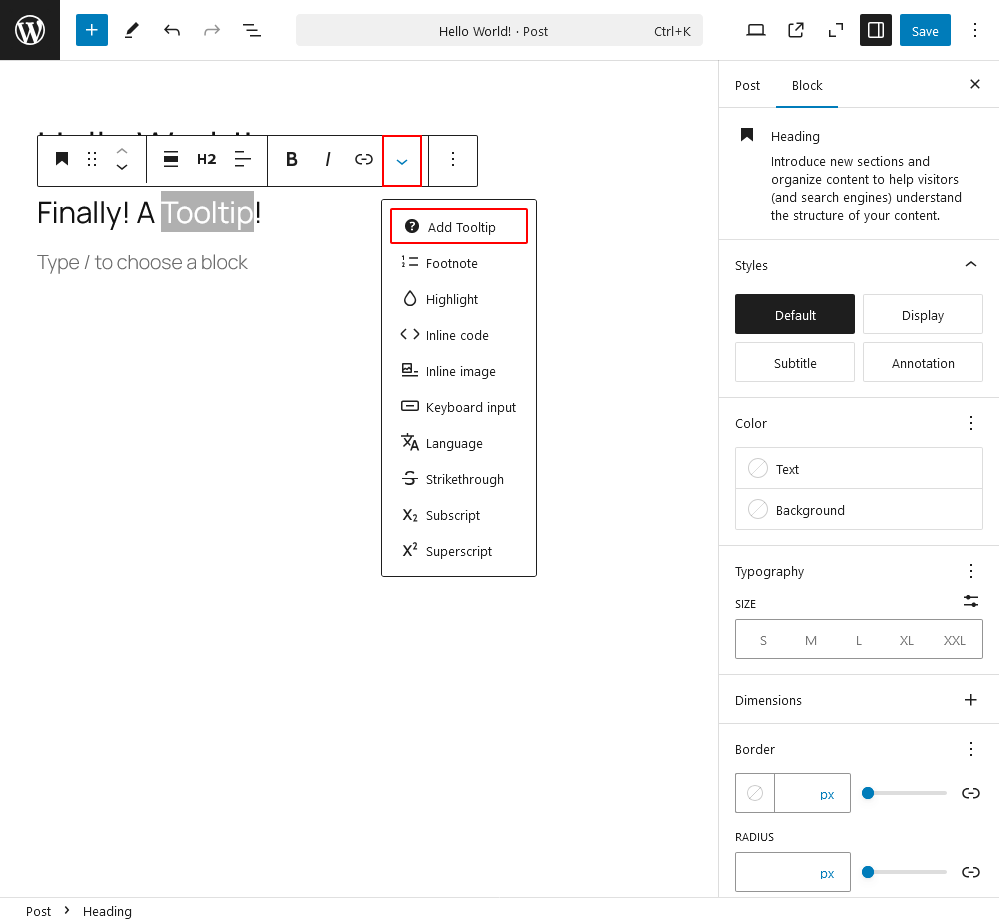Choose Language from format menu

coord(459,443)
